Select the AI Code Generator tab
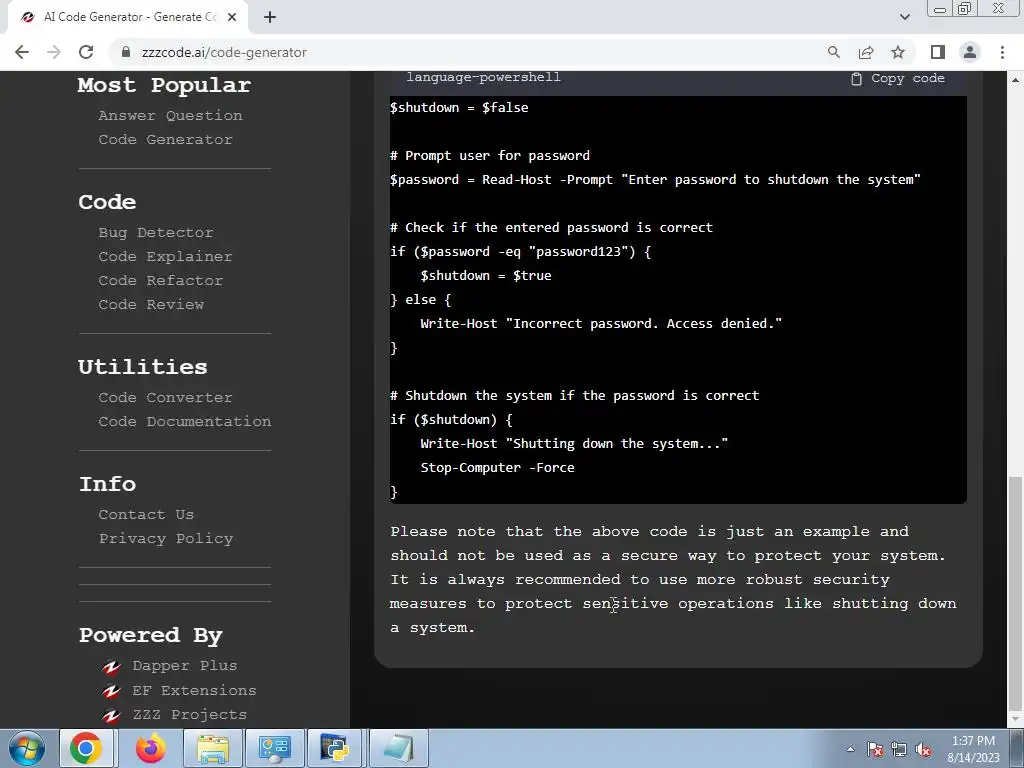The image size is (1024, 768). pos(127,17)
